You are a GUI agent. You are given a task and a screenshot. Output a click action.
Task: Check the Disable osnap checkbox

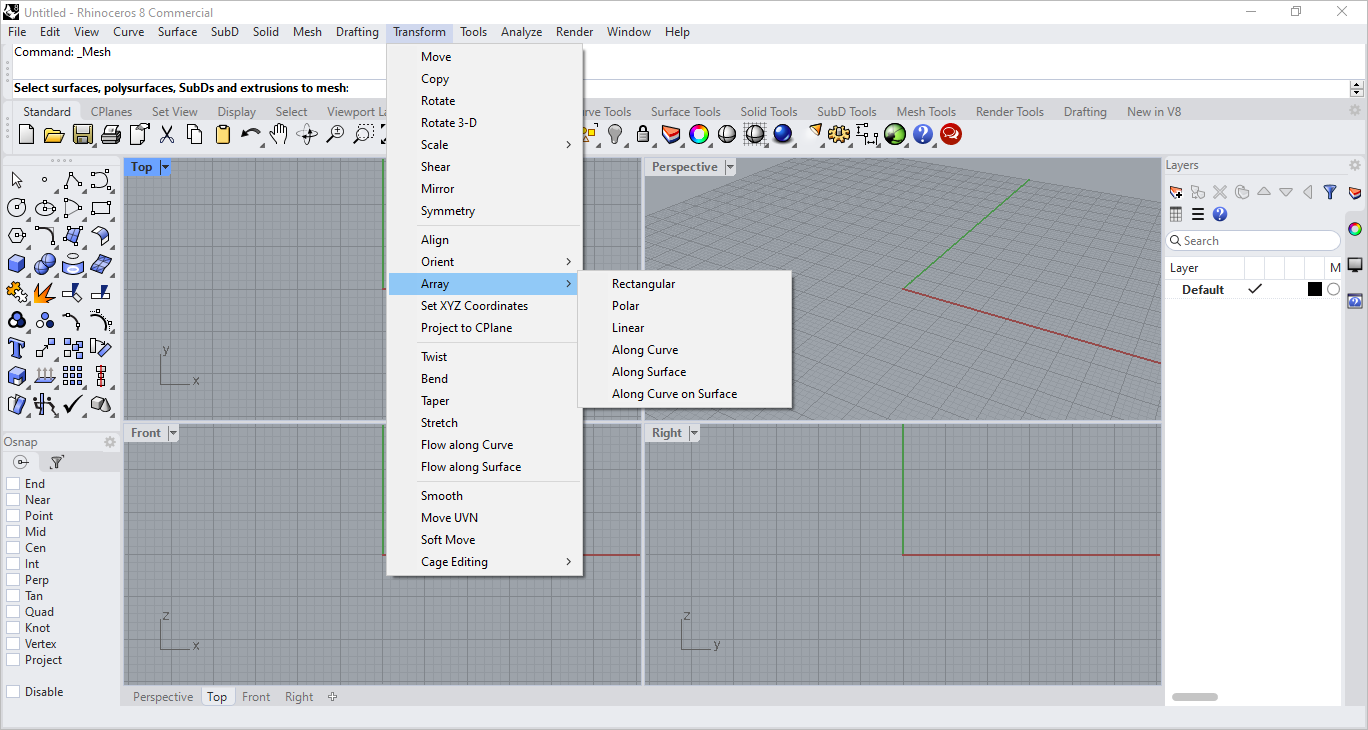13,692
